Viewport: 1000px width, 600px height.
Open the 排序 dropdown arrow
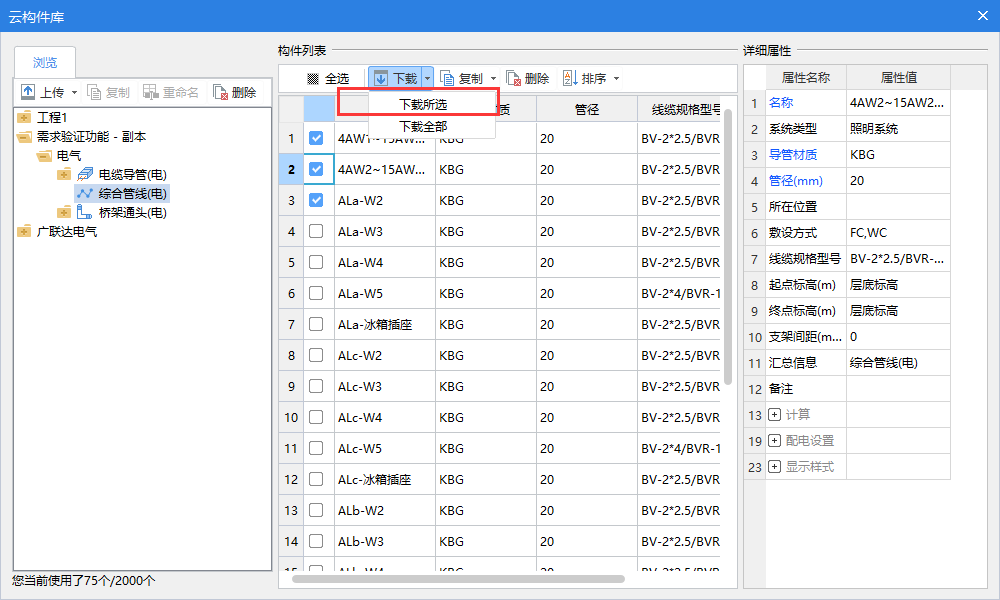tap(616, 78)
